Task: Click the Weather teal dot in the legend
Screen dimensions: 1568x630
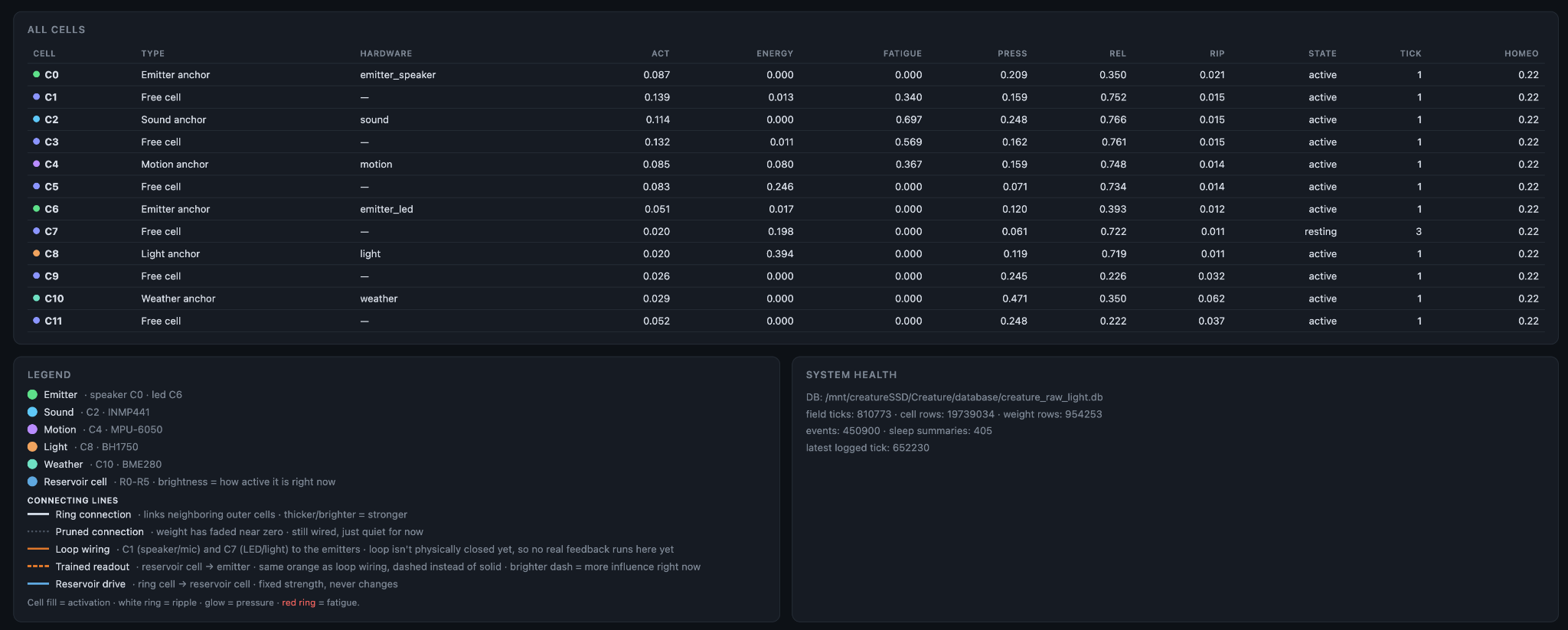Action: (x=32, y=464)
